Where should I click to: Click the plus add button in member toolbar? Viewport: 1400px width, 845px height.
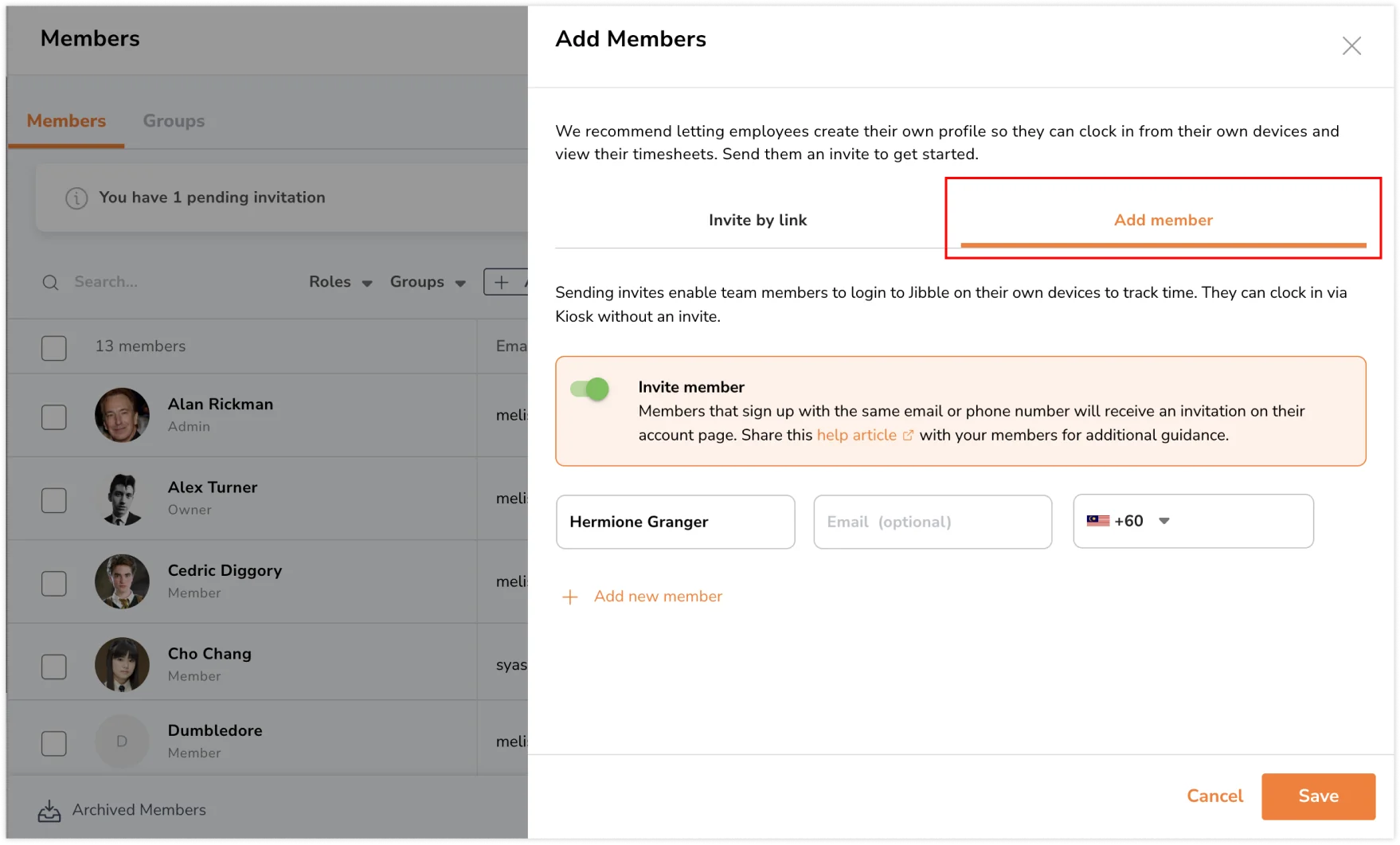pos(505,282)
